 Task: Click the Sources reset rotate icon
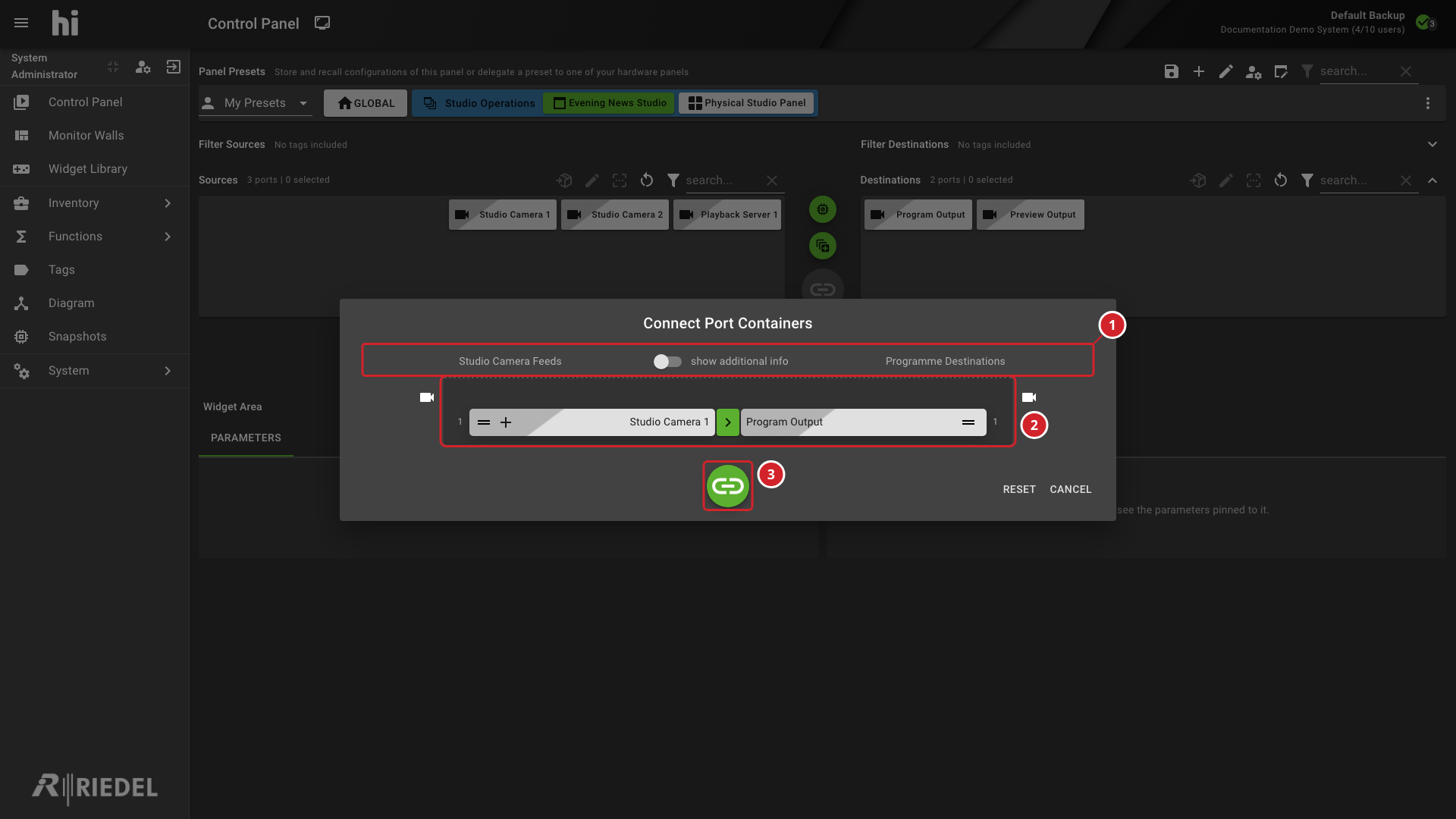646,180
